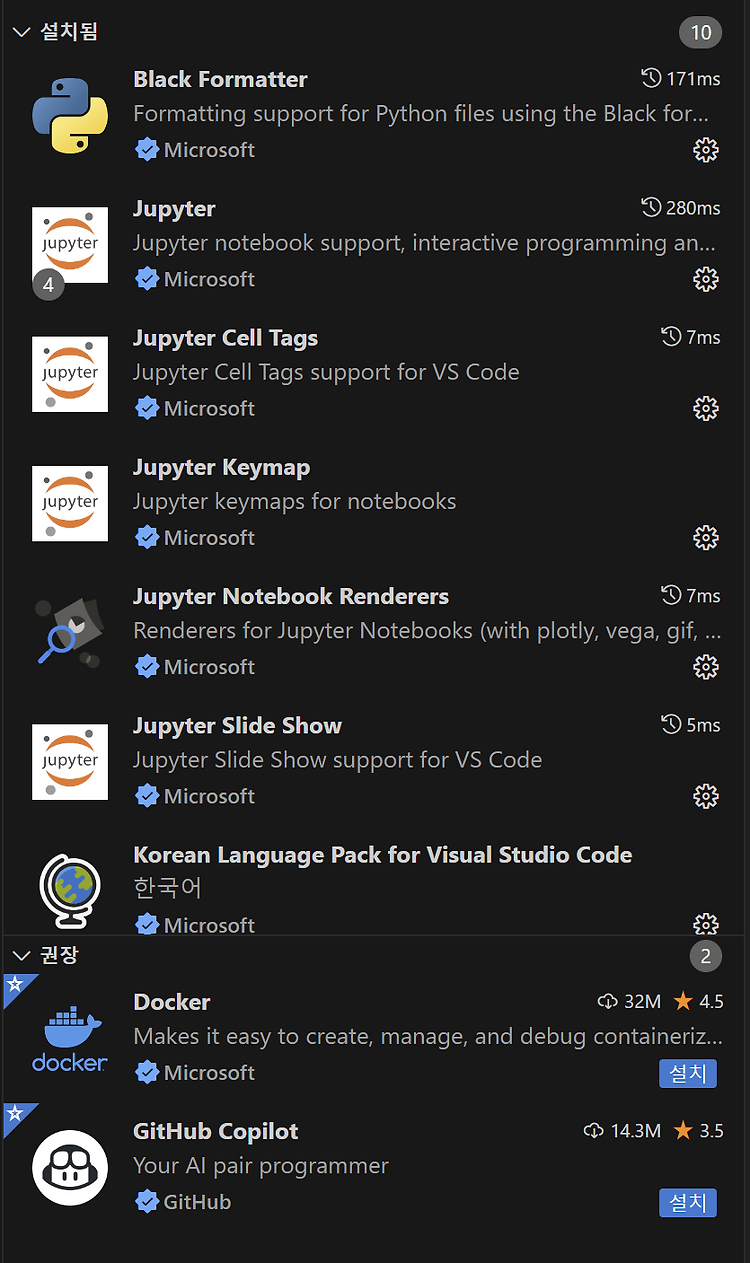
Task: Collapse the 설치됨 installed section
Action: pos(21,32)
